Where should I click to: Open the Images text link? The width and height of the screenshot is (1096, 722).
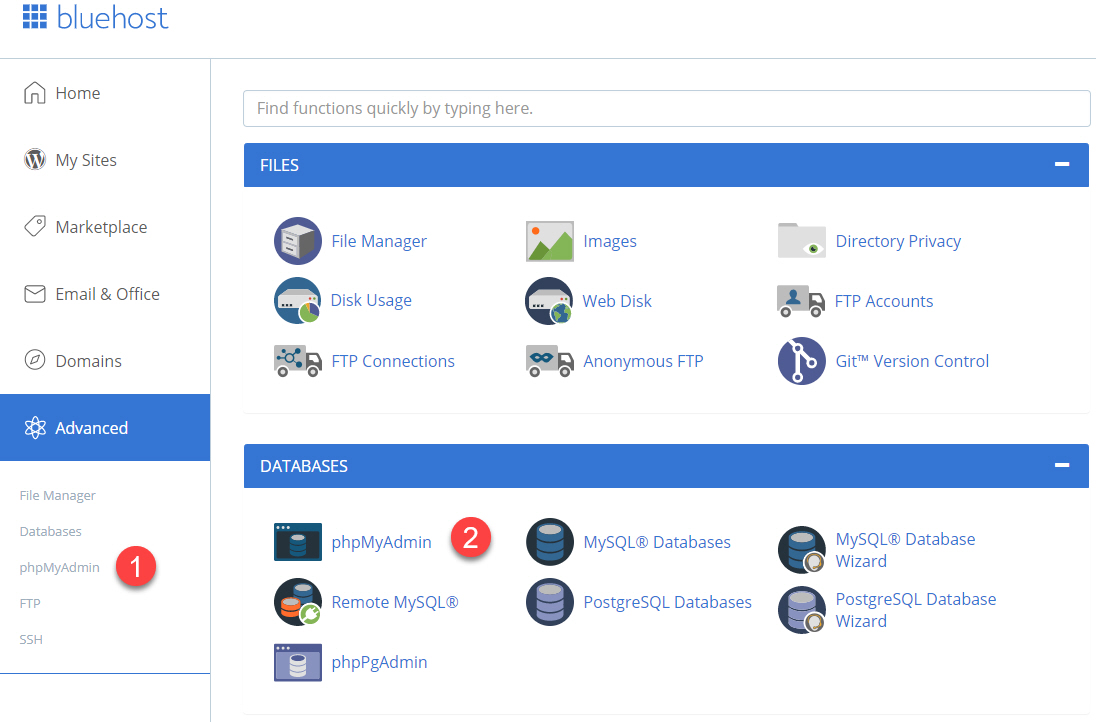click(x=610, y=241)
